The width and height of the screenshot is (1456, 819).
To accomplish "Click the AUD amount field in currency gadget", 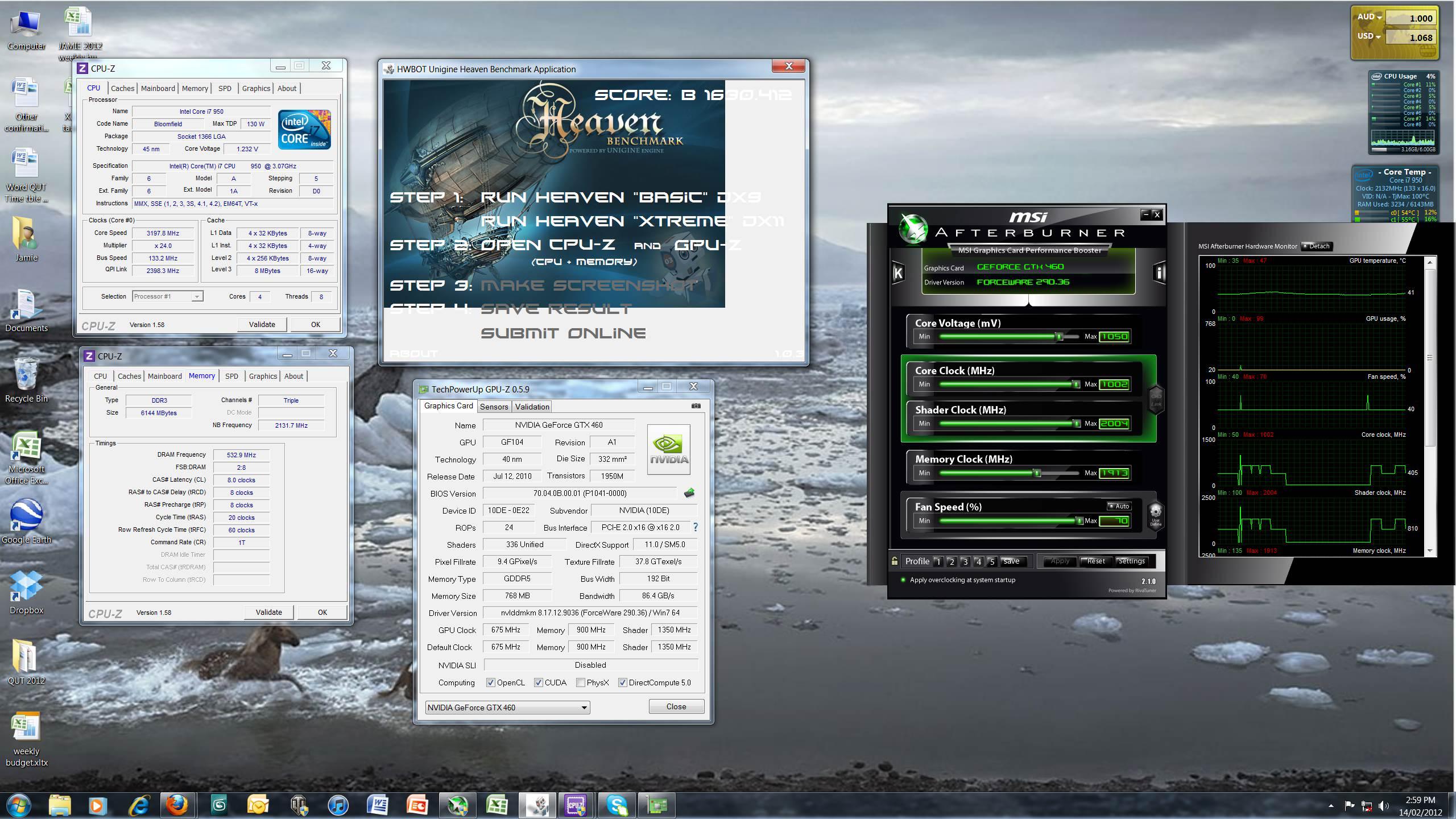I will (x=1410, y=18).
